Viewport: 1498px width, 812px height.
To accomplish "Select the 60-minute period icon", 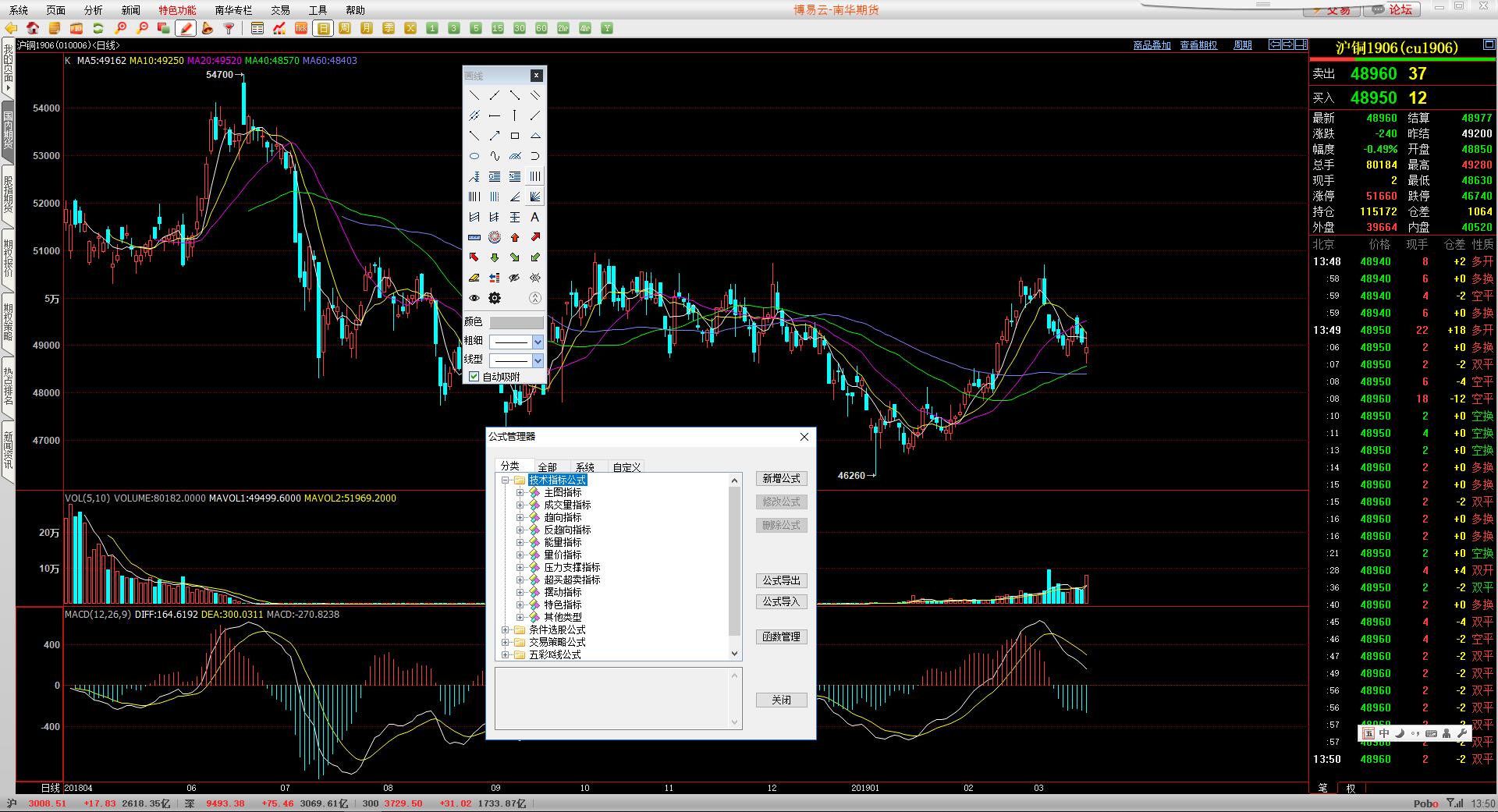I will click(x=541, y=28).
